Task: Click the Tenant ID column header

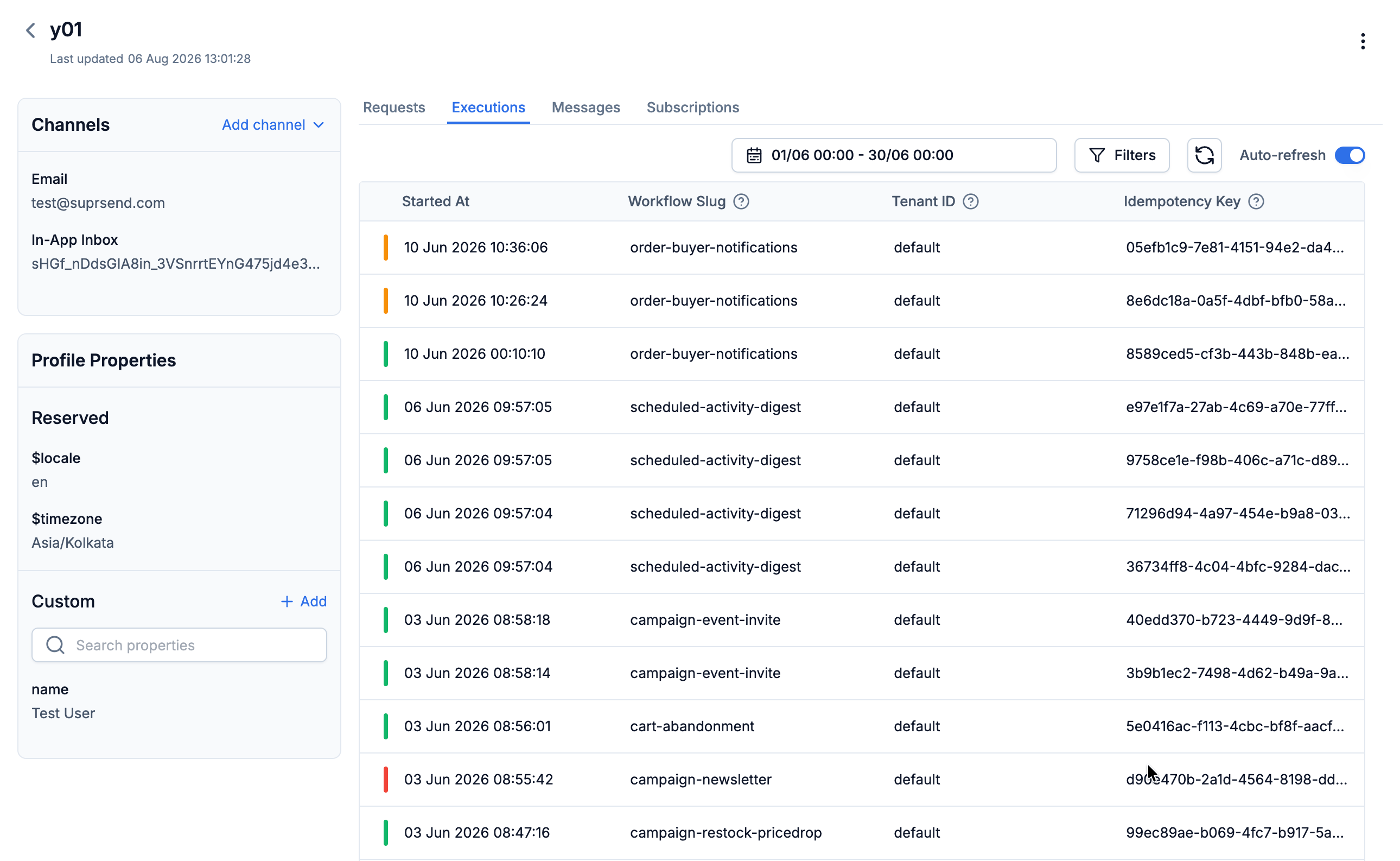Action: click(x=923, y=201)
